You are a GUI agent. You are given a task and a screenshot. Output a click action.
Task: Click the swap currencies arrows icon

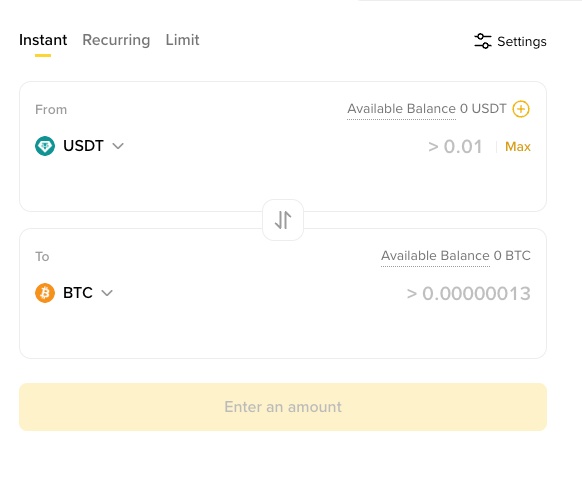tap(283, 220)
